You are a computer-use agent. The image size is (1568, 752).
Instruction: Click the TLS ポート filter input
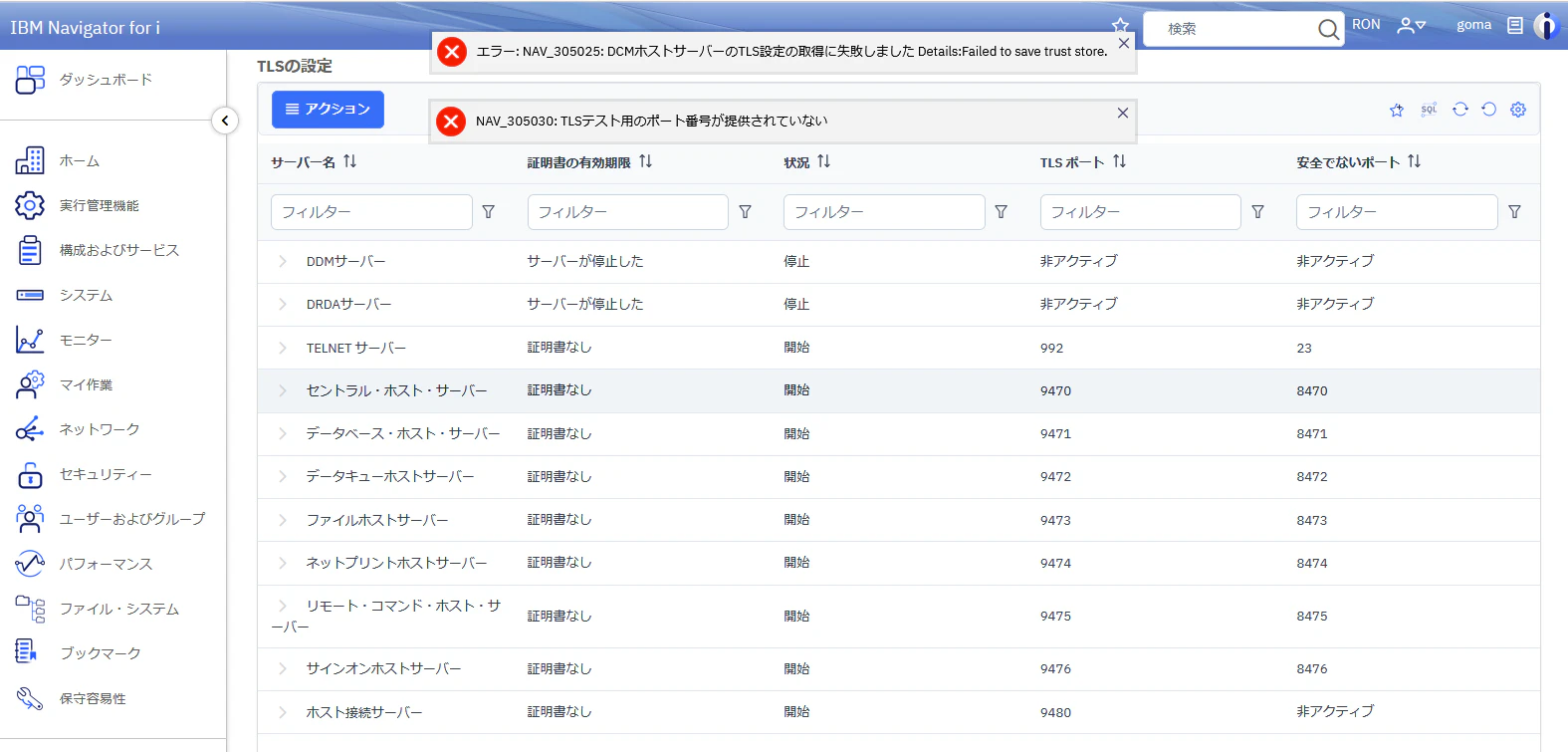[x=1141, y=212]
